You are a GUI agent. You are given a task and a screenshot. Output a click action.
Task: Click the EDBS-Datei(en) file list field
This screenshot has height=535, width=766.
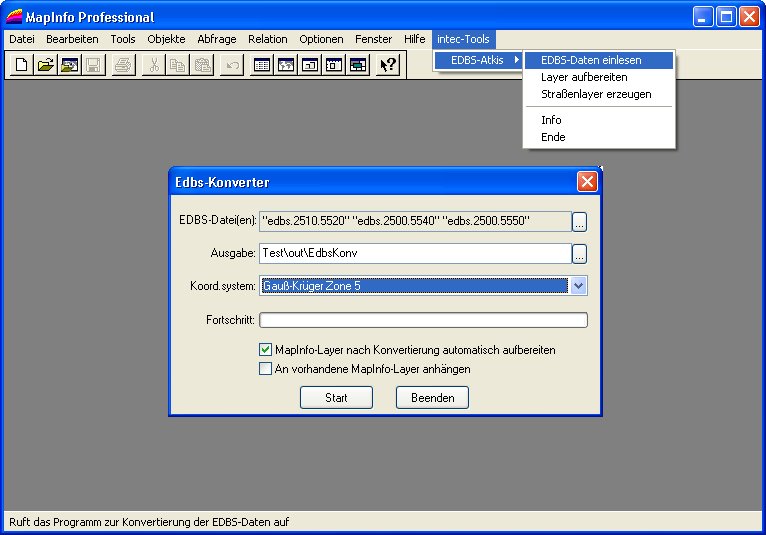pos(415,221)
